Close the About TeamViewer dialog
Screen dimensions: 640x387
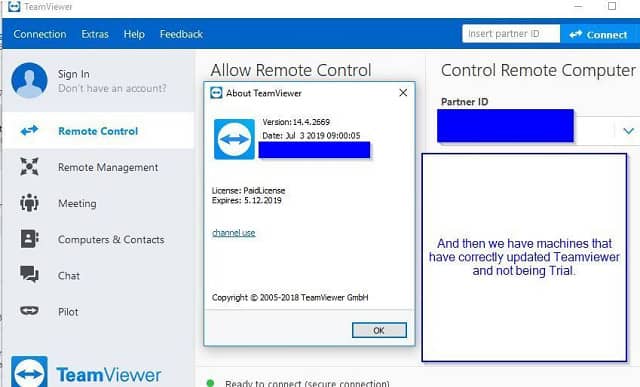click(x=403, y=93)
